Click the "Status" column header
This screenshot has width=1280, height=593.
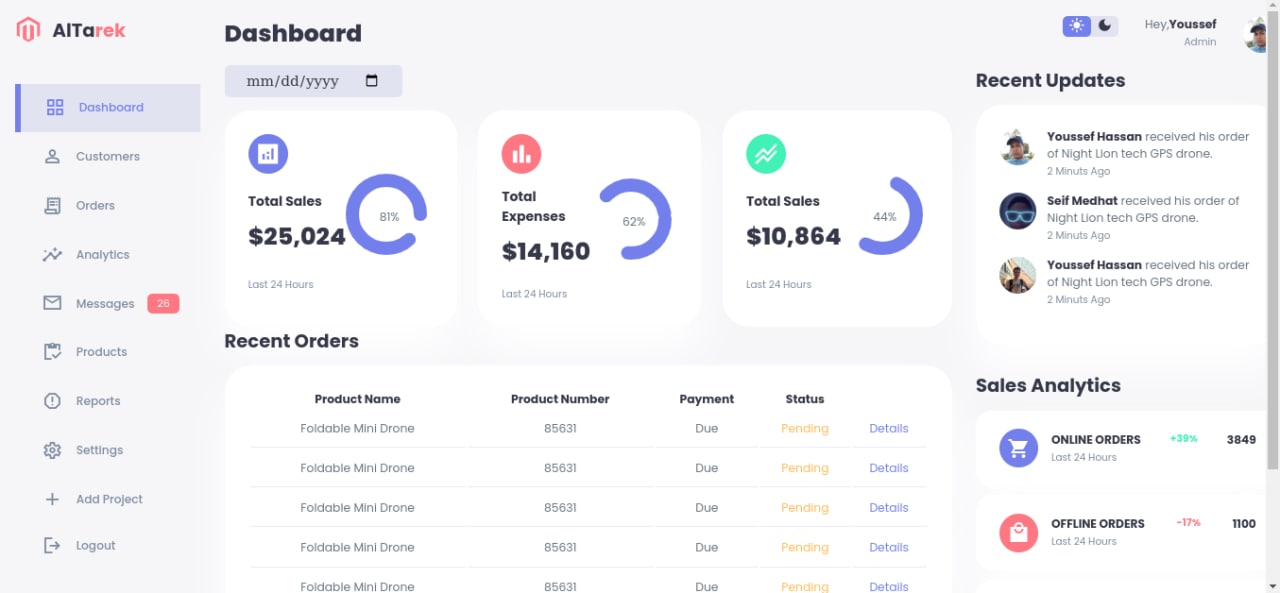(805, 399)
